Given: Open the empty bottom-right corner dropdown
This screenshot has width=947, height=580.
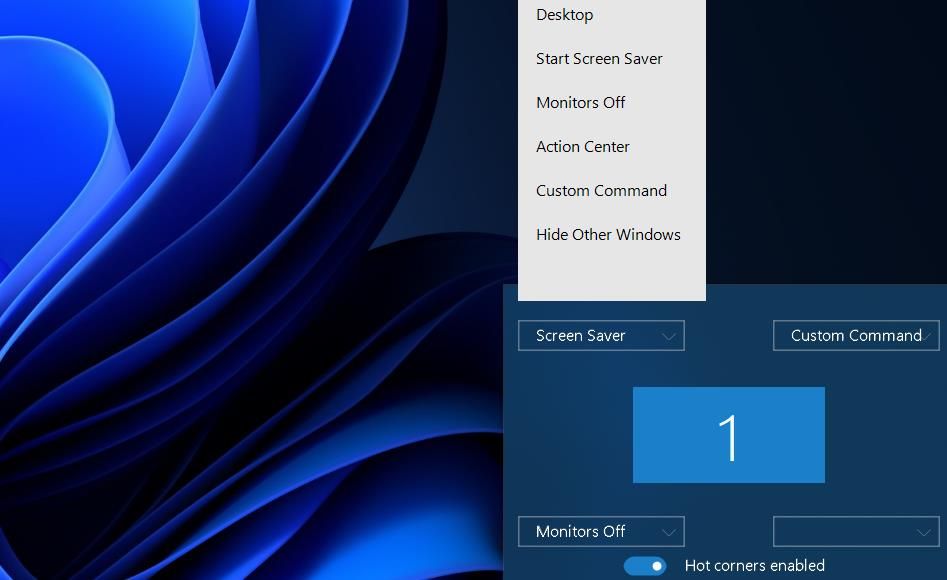Looking at the screenshot, I should pos(856,531).
